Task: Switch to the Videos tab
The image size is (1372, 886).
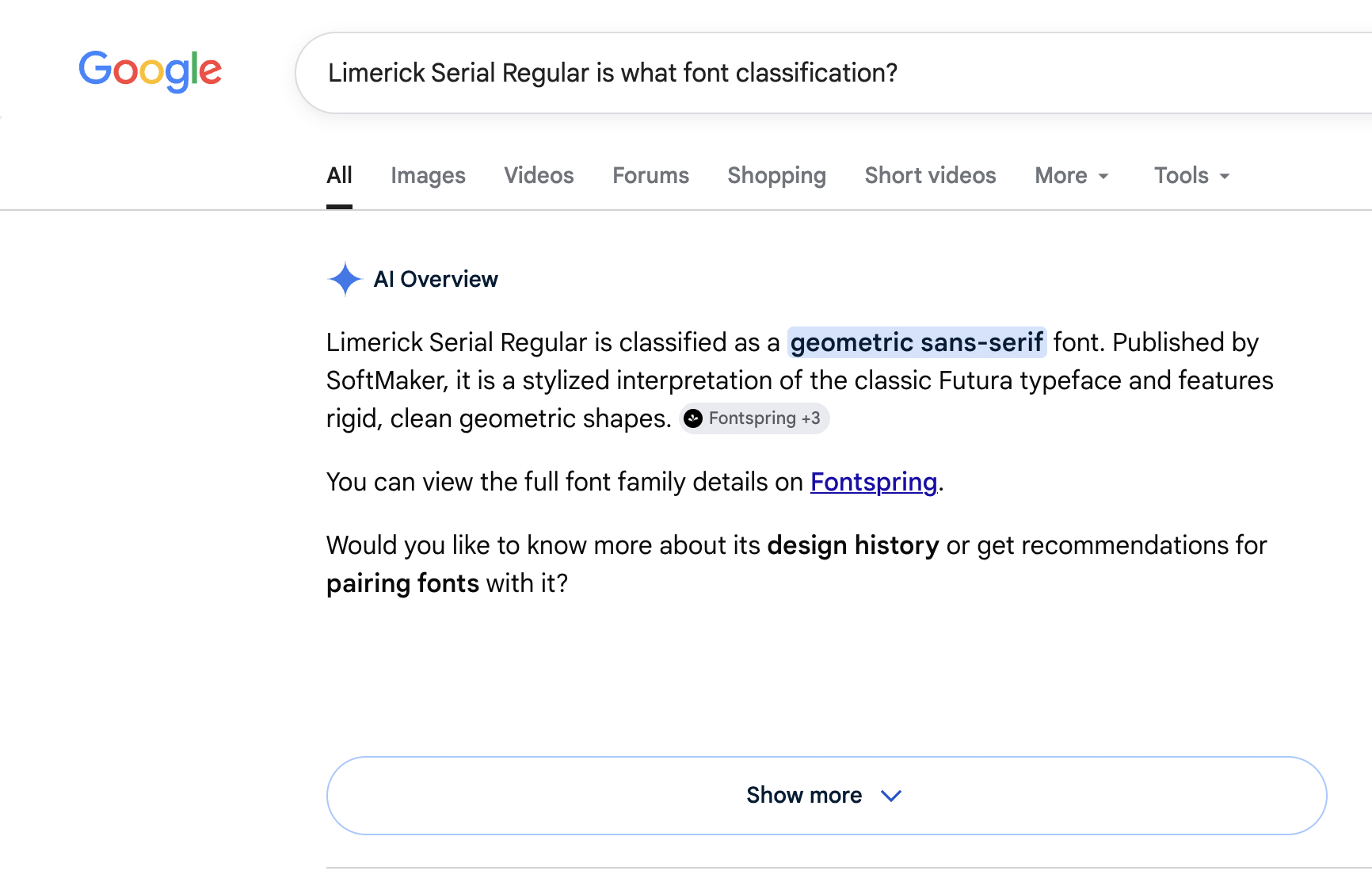Action: click(539, 175)
